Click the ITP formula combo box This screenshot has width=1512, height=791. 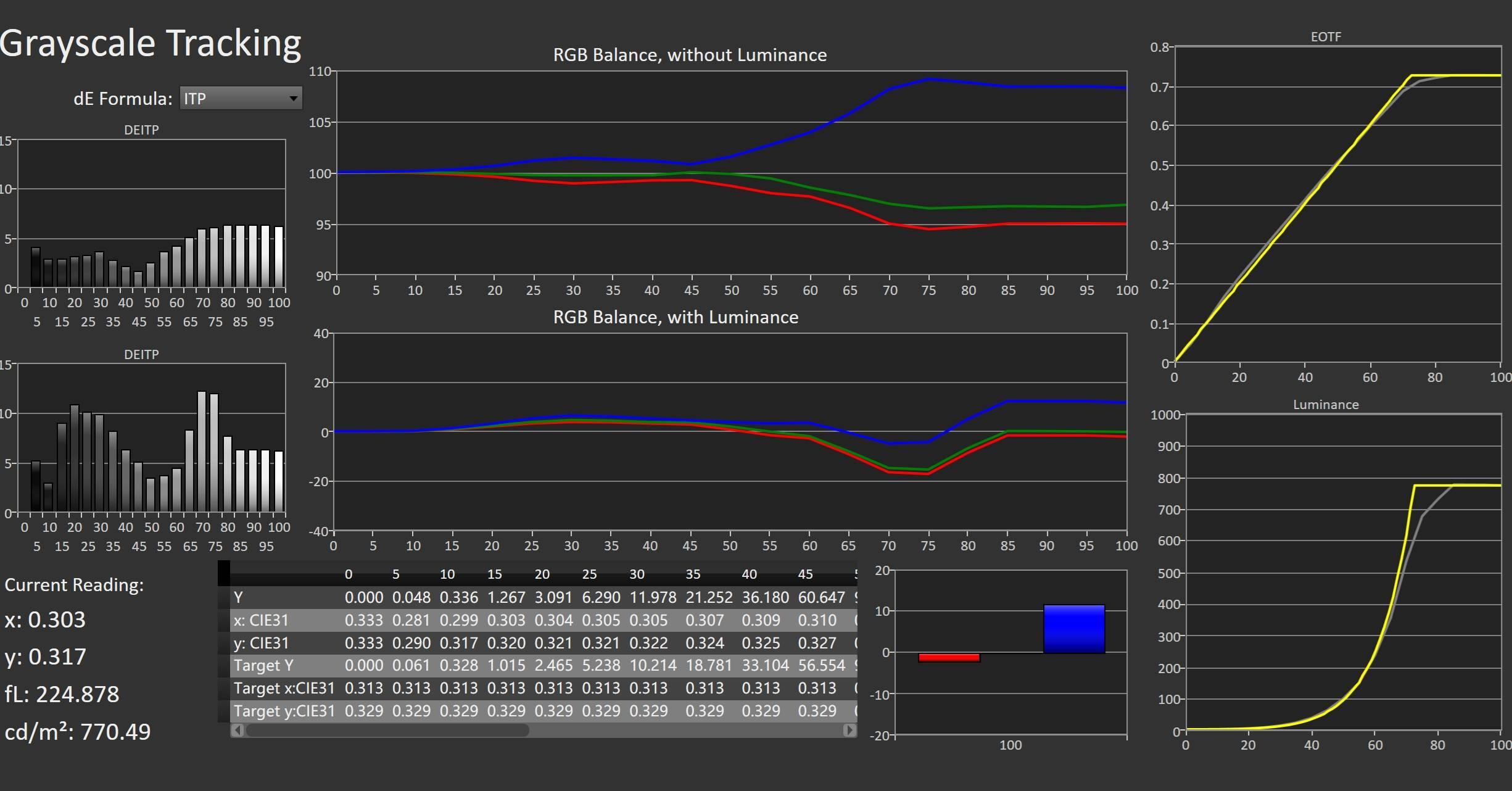[x=234, y=99]
